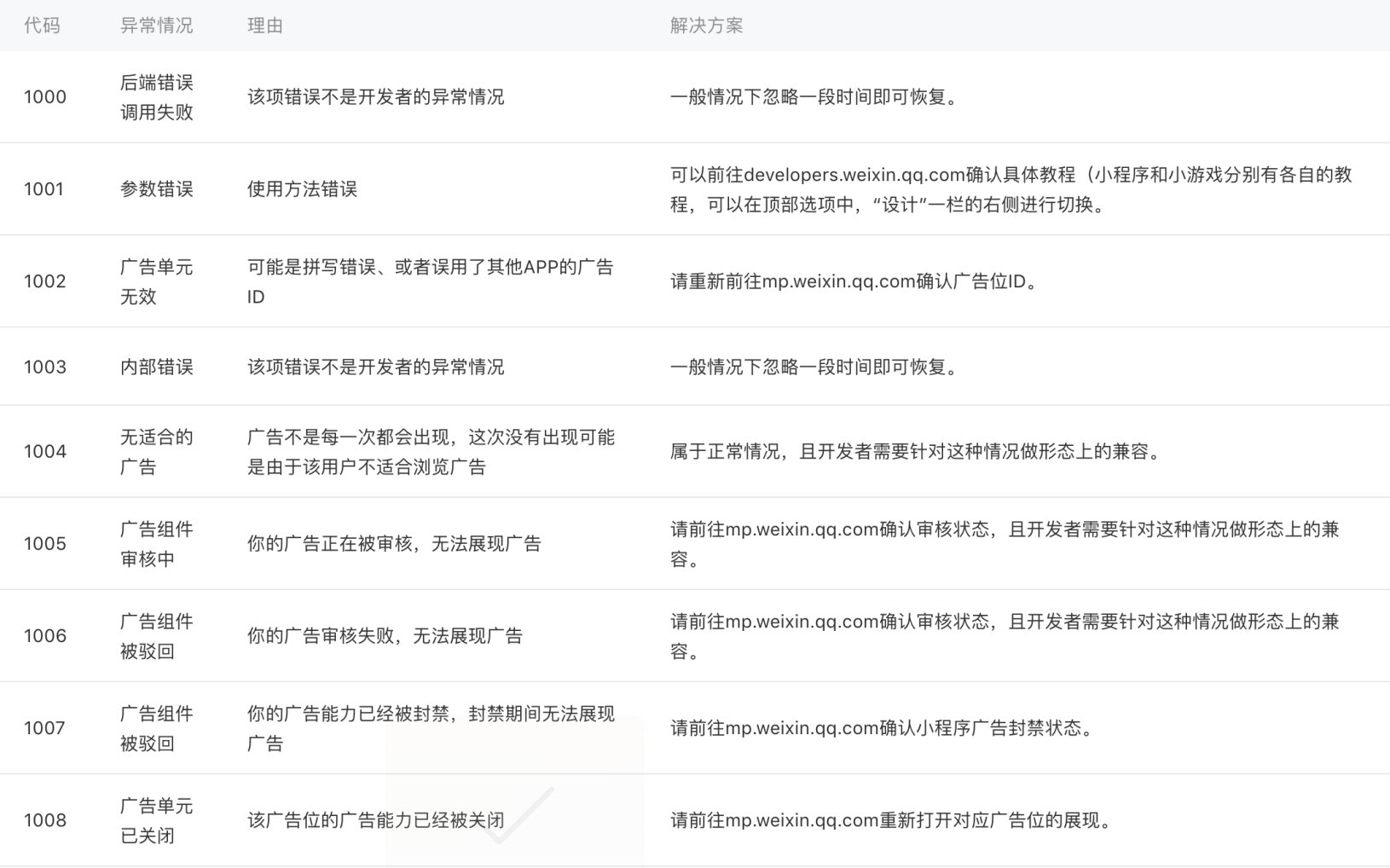
Task: Click the 后端错误调用失败 cell
Action: tap(156, 97)
